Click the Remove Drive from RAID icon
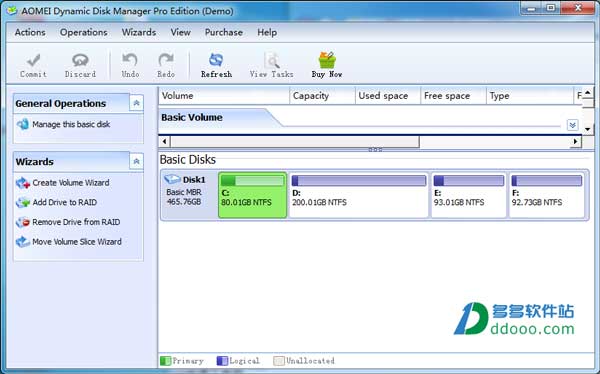 pos(23,222)
